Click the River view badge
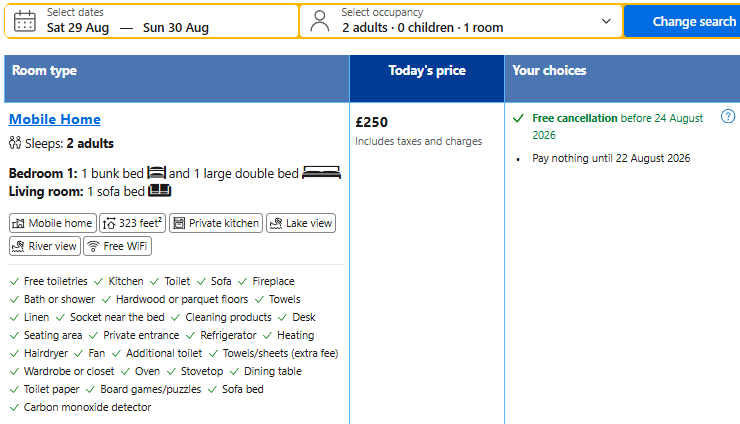Screen dimensions: 740x424 point(45,246)
